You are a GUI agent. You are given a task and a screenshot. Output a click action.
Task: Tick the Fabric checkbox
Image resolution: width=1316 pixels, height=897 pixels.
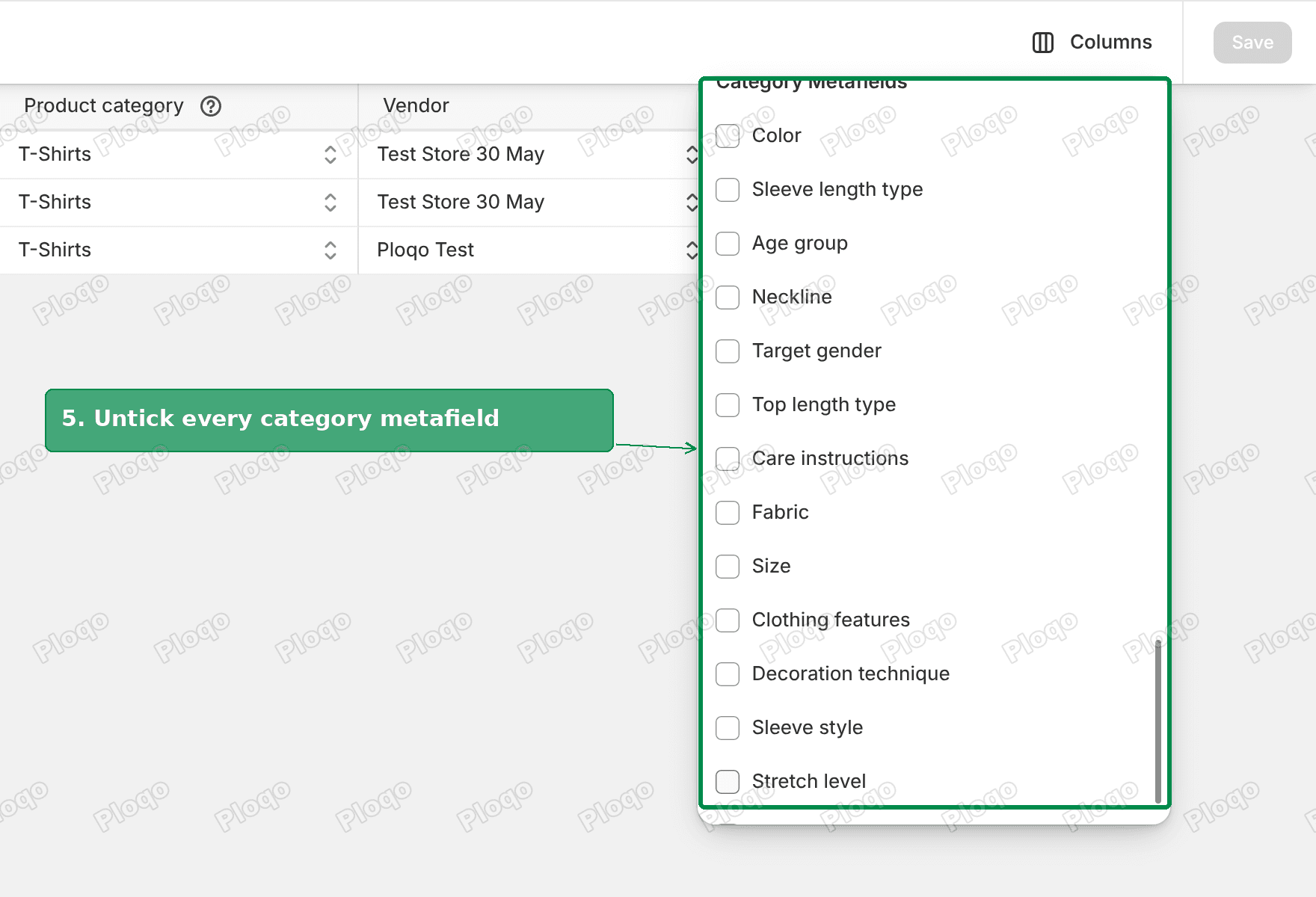[x=728, y=512]
